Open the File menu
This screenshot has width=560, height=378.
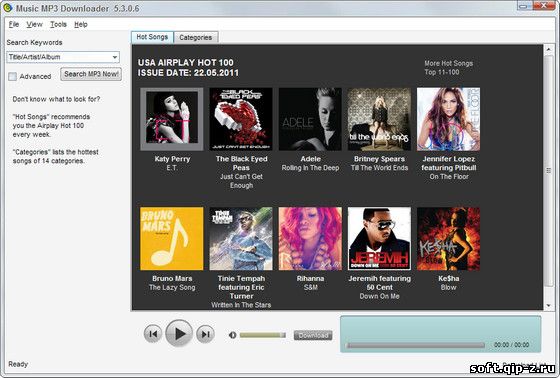14,24
